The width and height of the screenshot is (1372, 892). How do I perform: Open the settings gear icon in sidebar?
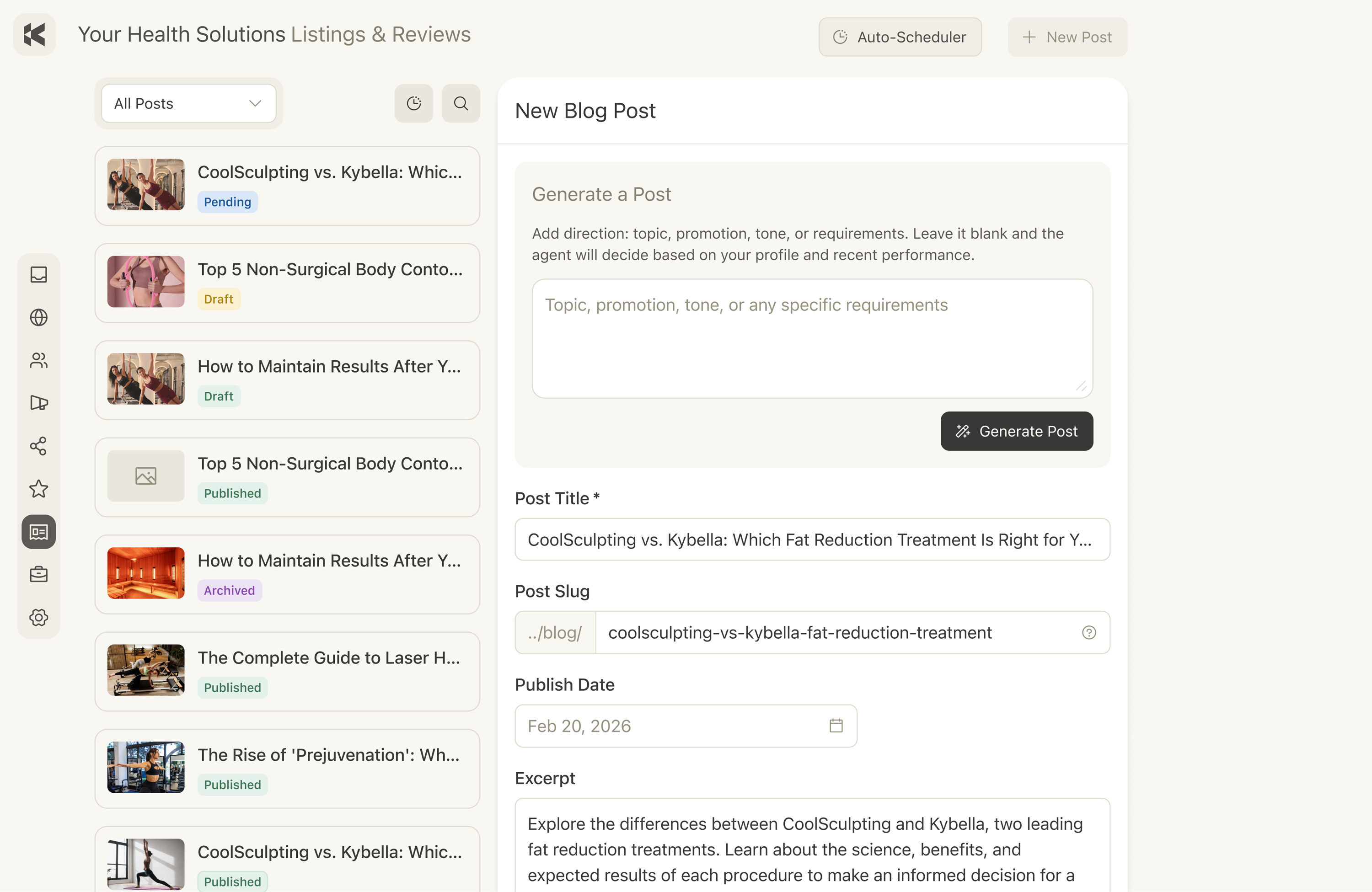pyautogui.click(x=38, y=617)
